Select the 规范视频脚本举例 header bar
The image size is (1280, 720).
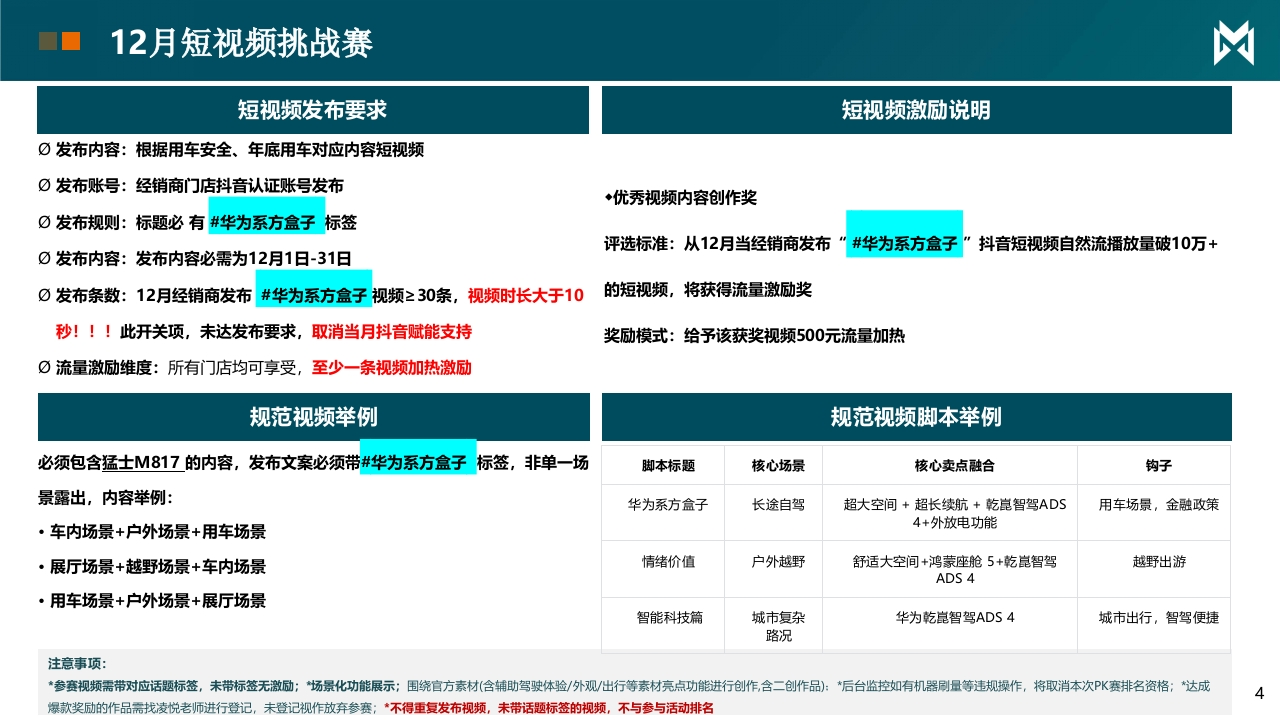point(916,417)
